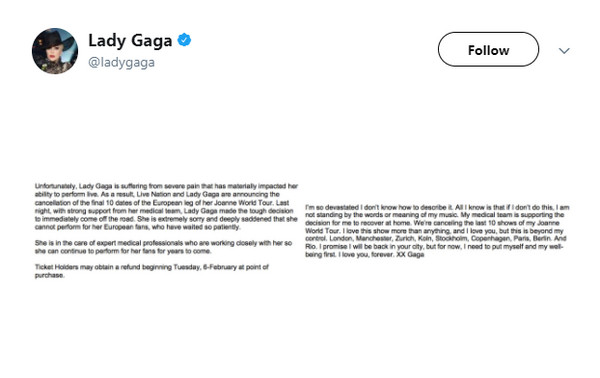600x378 pixels.
Task: Open Lady Gaga's profile avatar photo
Action: 55,51
